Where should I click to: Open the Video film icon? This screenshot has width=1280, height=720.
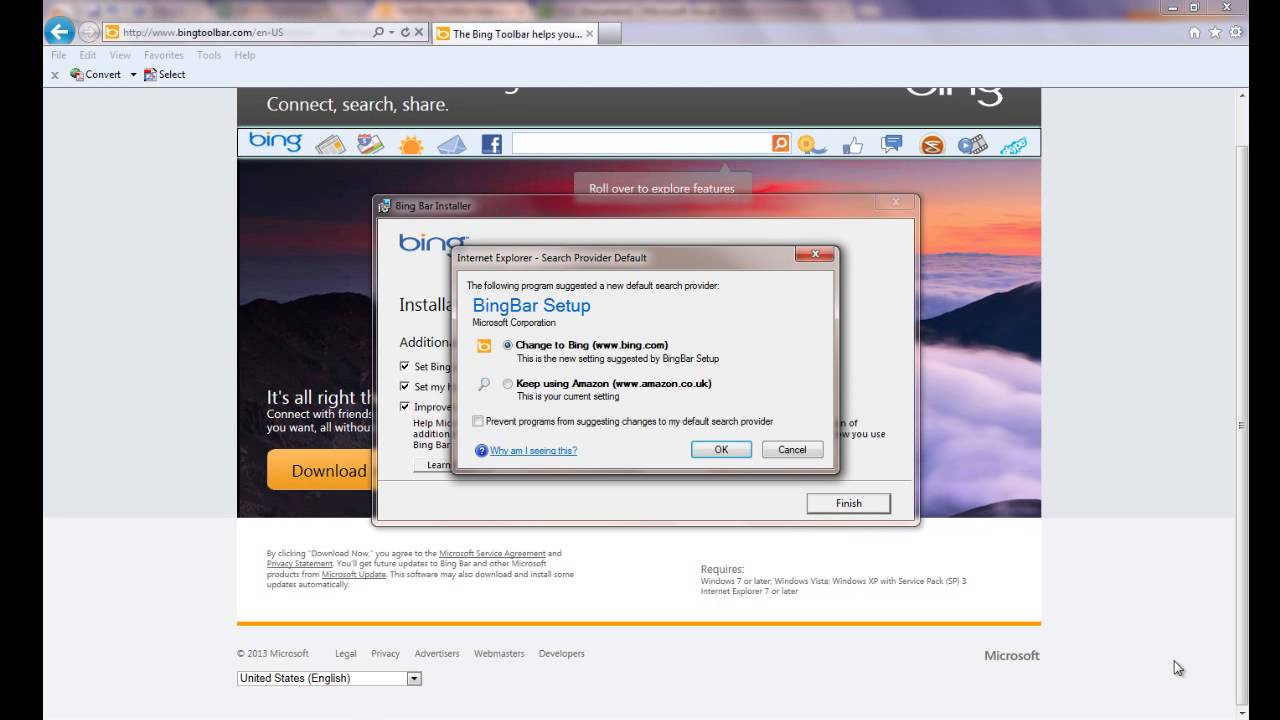coord(971,145)
